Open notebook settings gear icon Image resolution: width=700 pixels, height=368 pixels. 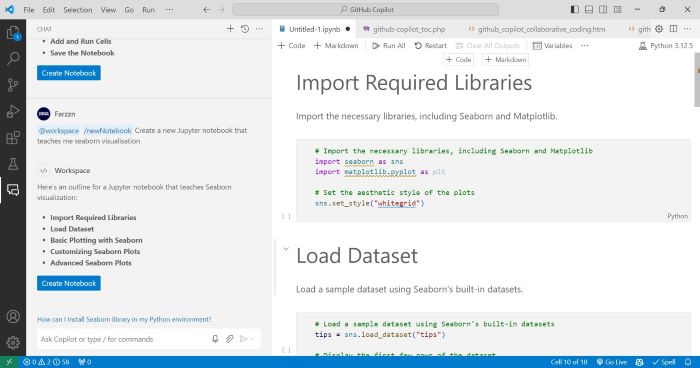[x=659, y=29]
